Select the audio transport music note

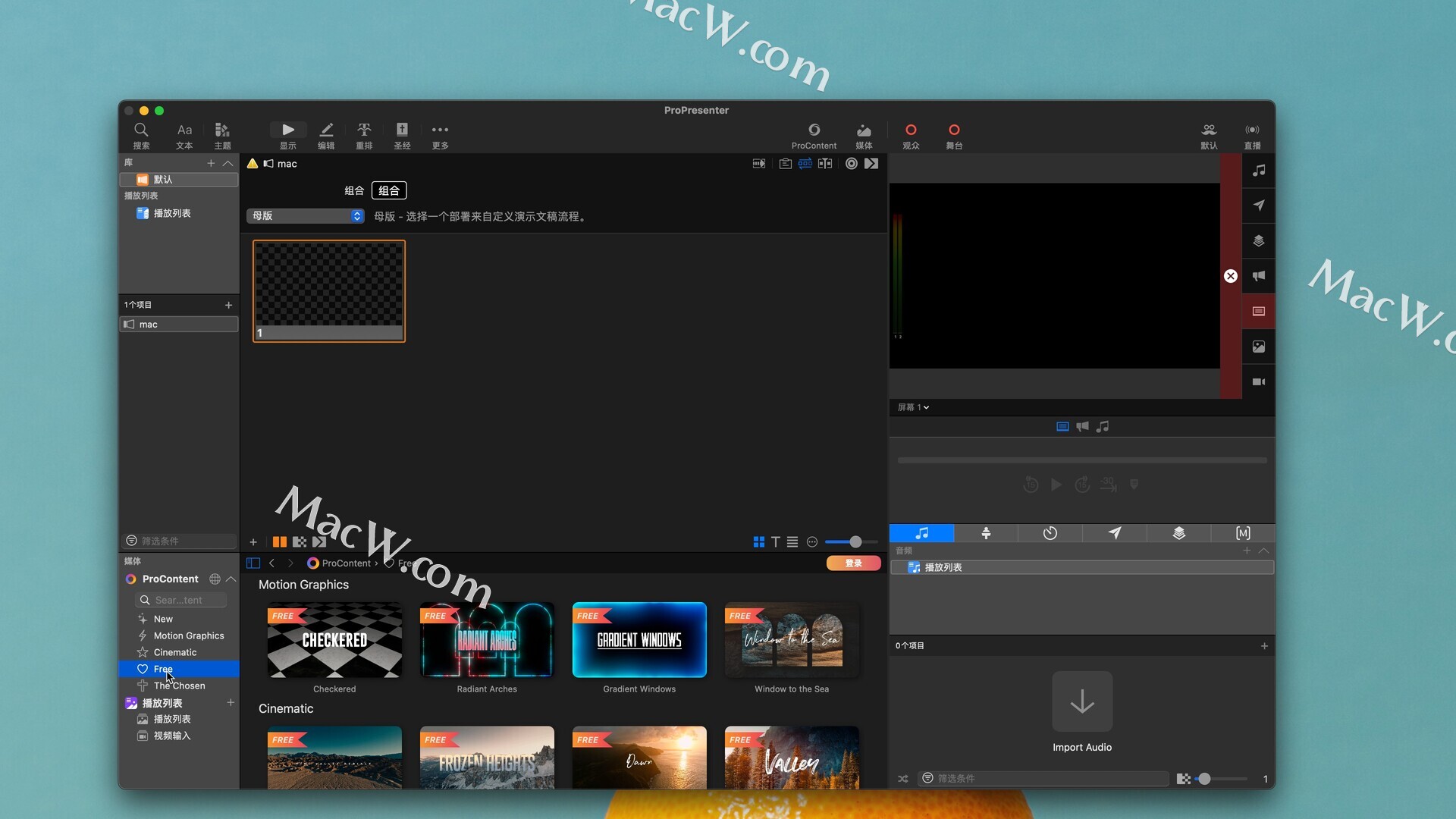coord(1103,427)
